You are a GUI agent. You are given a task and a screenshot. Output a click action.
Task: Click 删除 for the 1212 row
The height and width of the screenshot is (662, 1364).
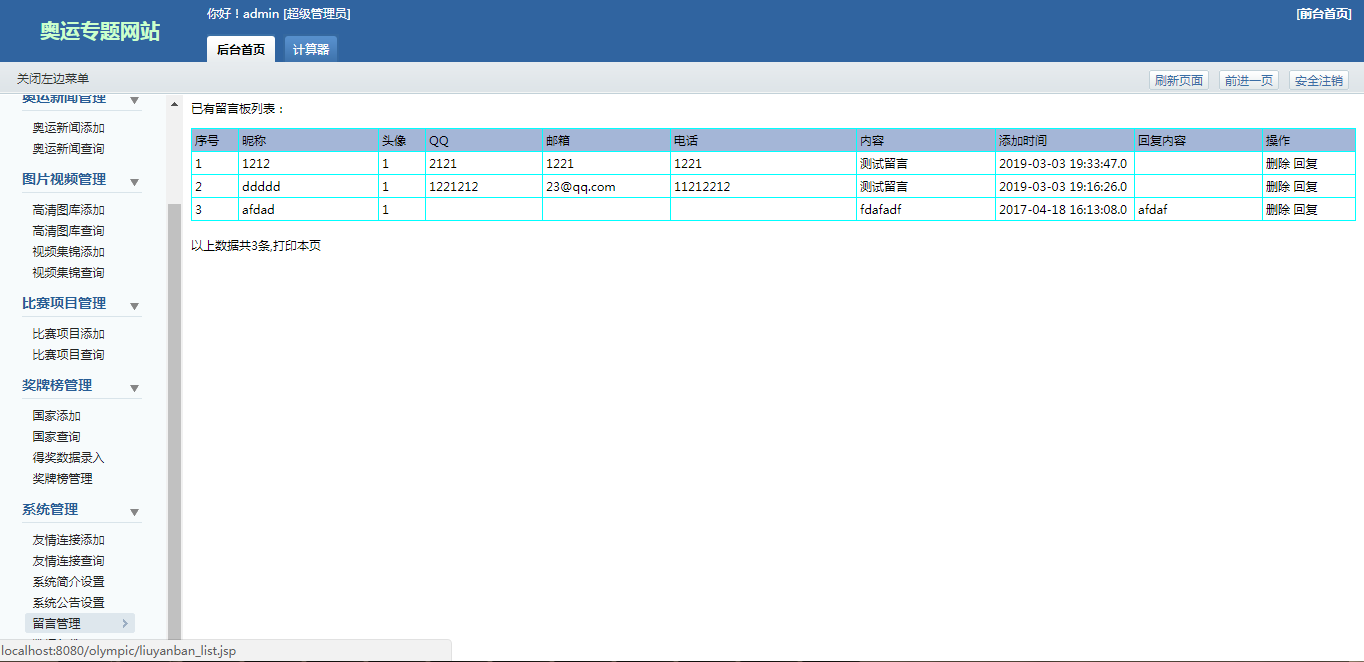(x=1277, y=163)
